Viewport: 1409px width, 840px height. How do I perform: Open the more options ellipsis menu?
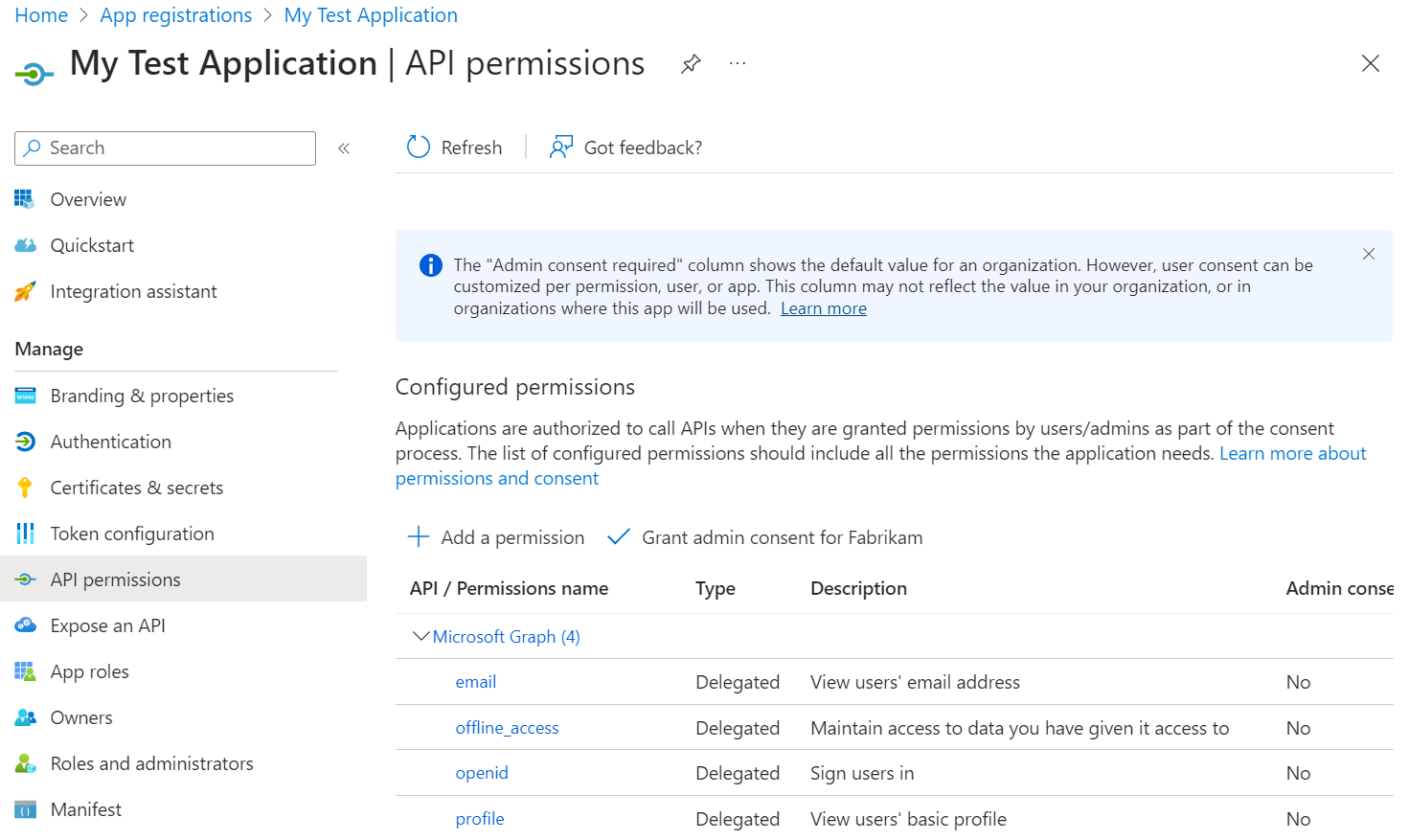point(737,64)
